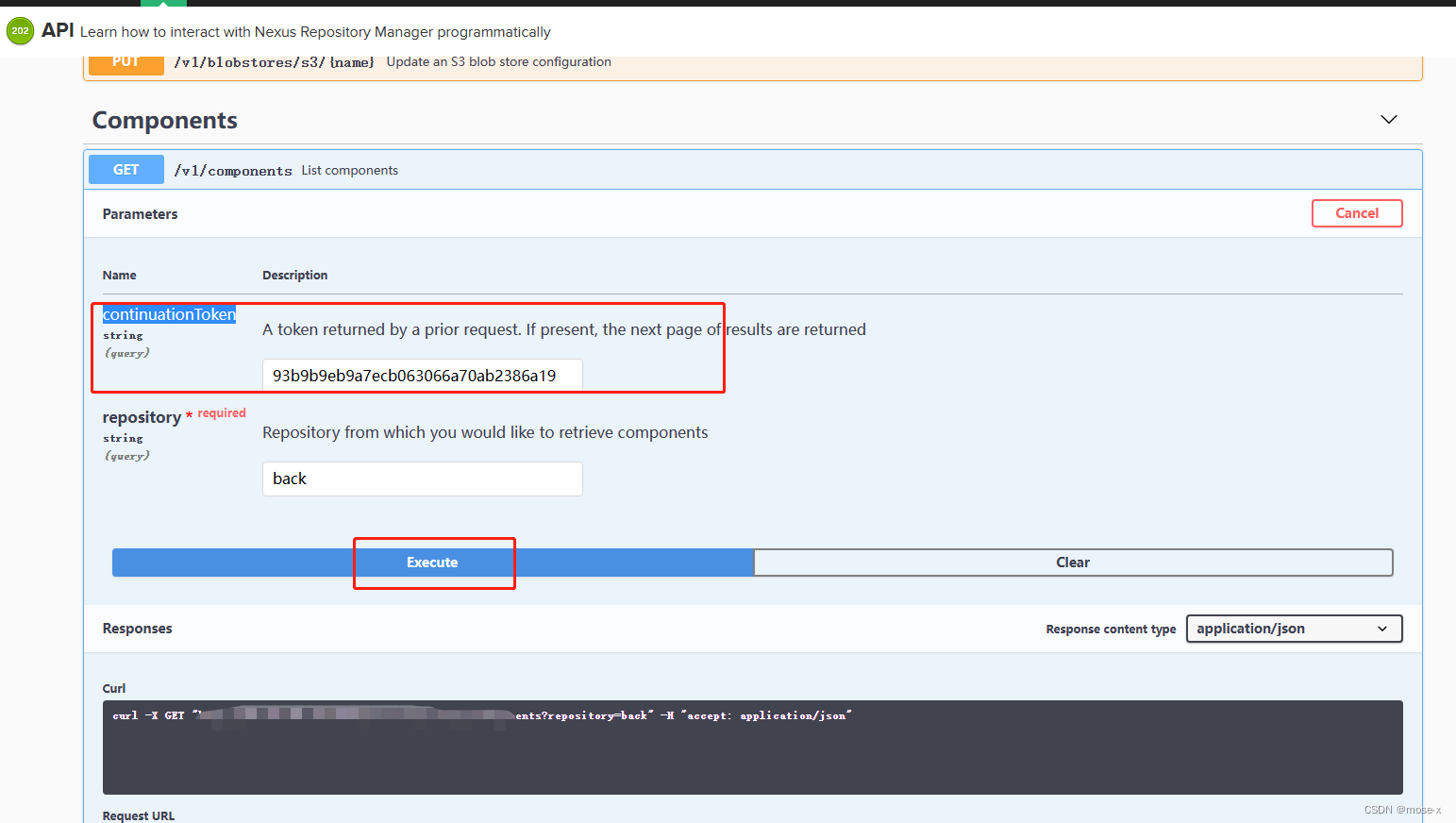Click the /v1/components endpoint path

pyautogui.click(x=233, y=171)
